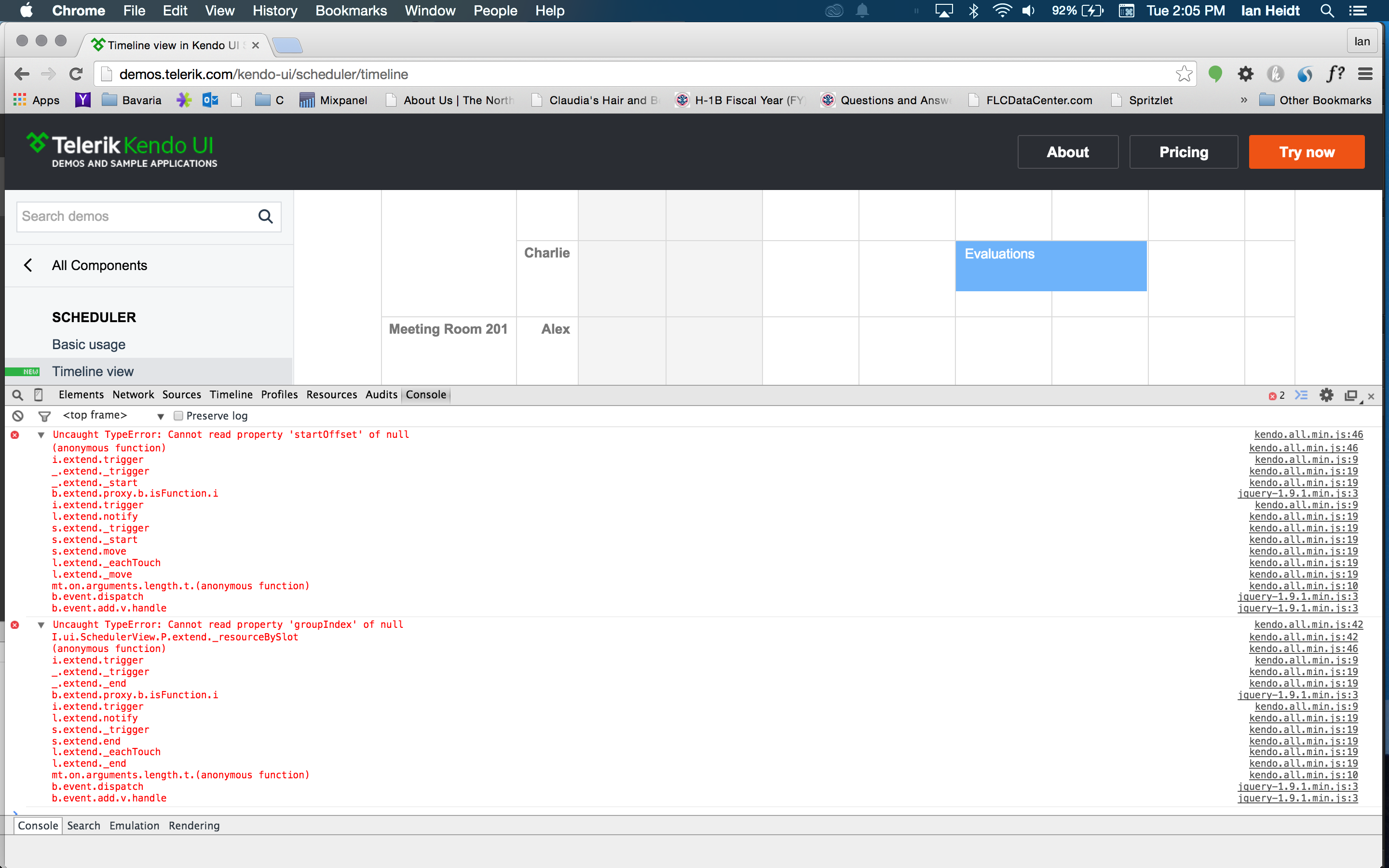Click the DevTools inspect element magnifier icon
Image resolution: width=1389 pixels, height=868 pixels.
click(x=17, y=395)
